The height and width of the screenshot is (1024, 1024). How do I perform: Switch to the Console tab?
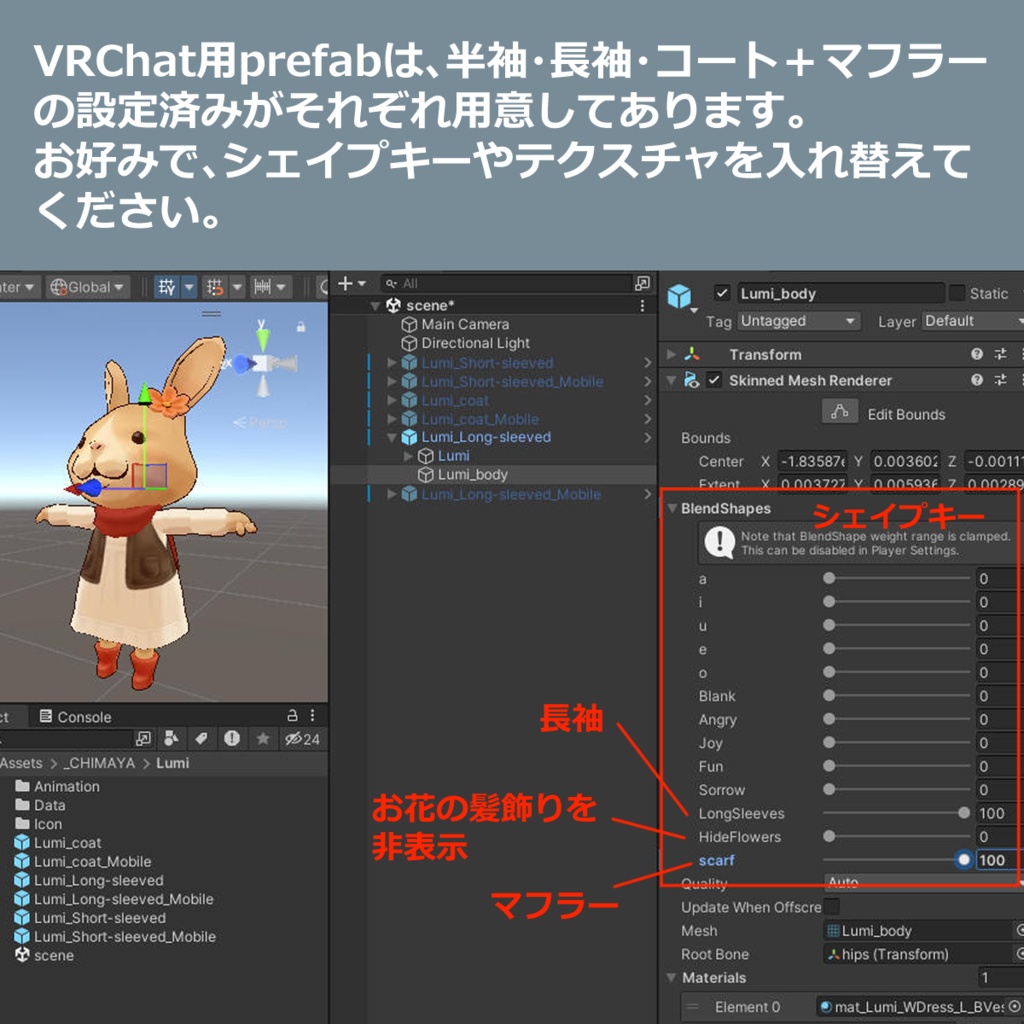pyautogui.click(x=76, y=716)
